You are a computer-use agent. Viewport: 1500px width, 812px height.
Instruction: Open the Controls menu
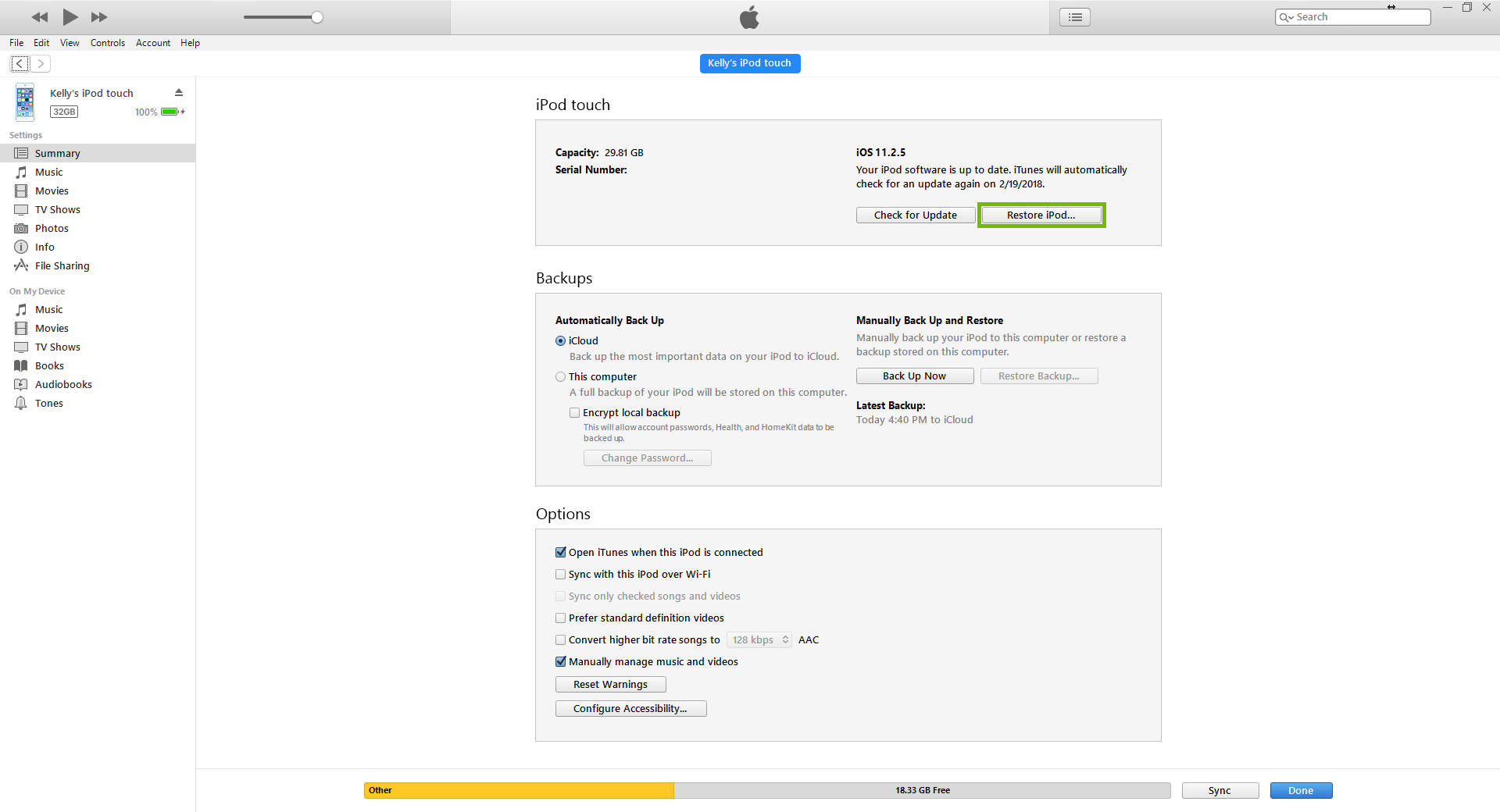click(107, 43)
